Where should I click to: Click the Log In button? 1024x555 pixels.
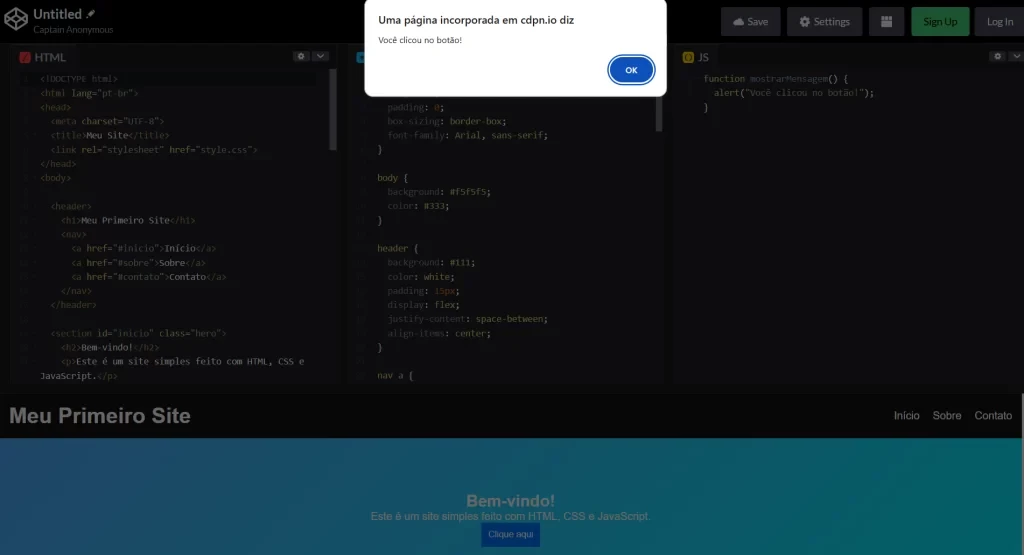(x=999, y=22)
